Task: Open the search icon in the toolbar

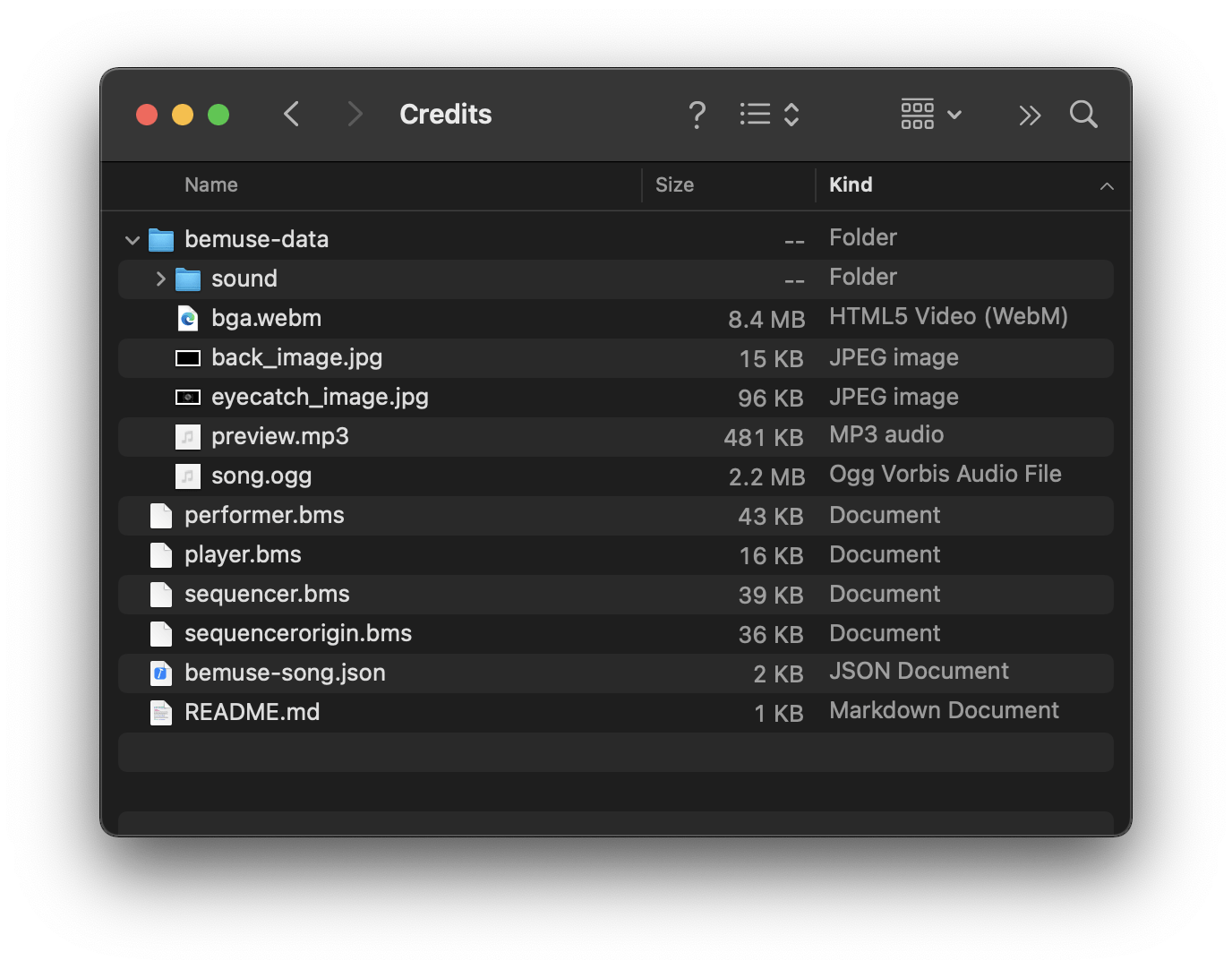Action: (1082, 115)
